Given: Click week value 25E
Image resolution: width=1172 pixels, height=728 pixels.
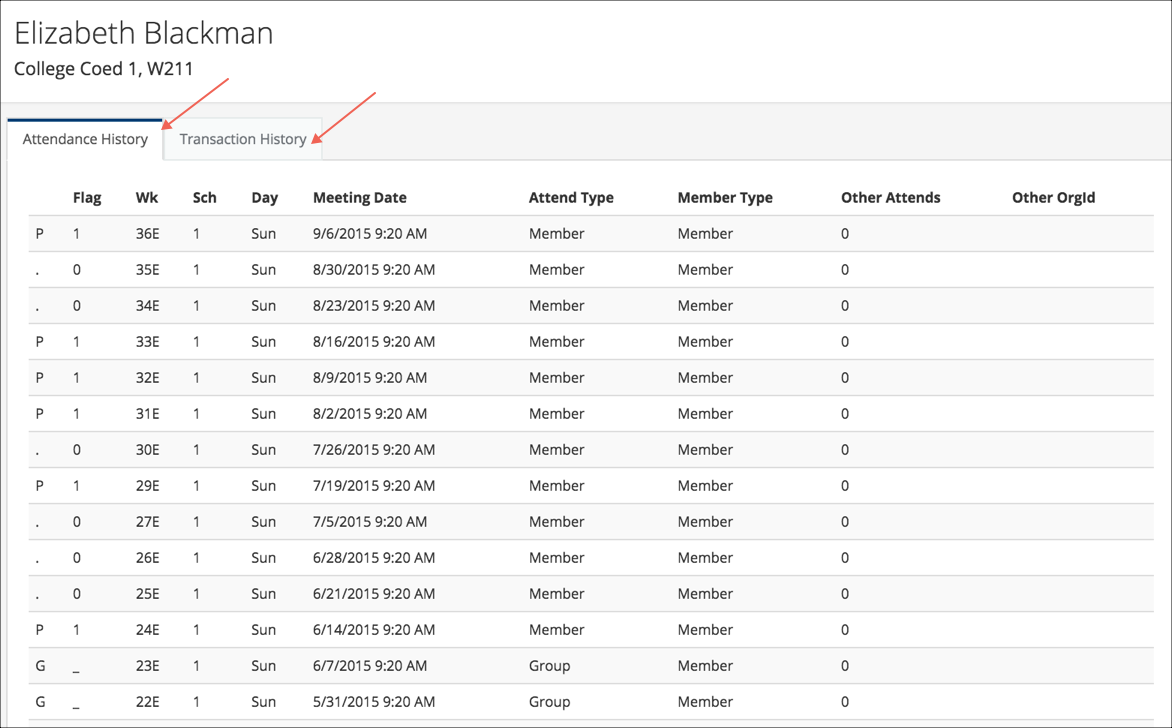Looking at the screenshot, I should (x=147, y=593).
